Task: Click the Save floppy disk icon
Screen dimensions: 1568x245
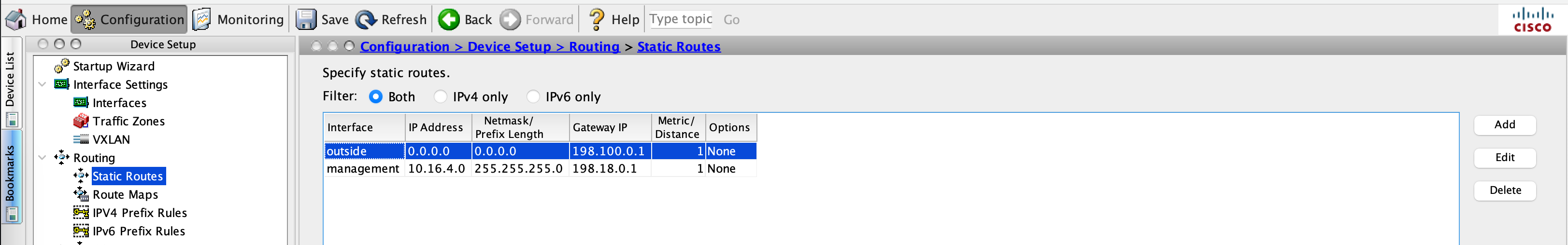Action: 306,19
